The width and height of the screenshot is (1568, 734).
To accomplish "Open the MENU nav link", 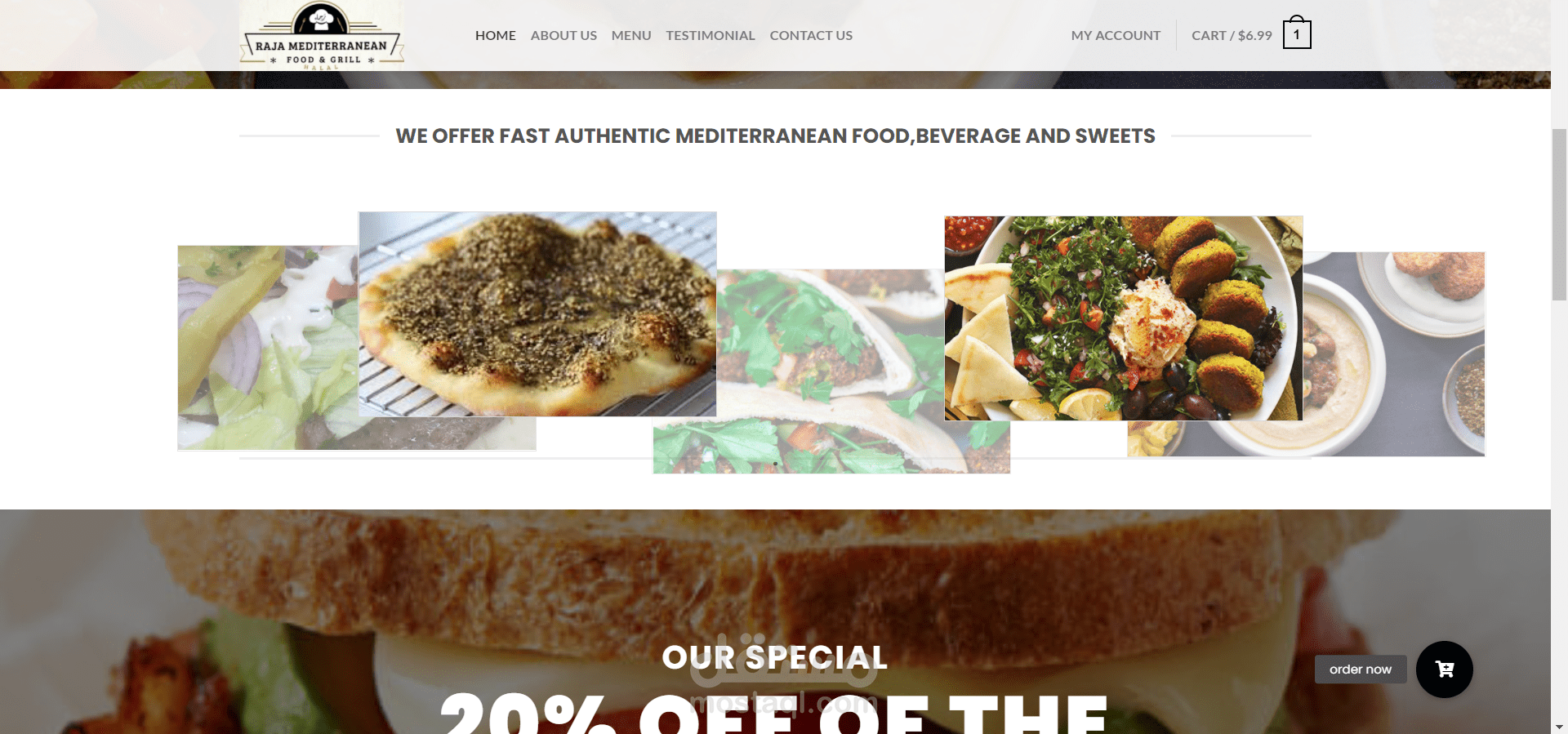I will click(631, 35).
